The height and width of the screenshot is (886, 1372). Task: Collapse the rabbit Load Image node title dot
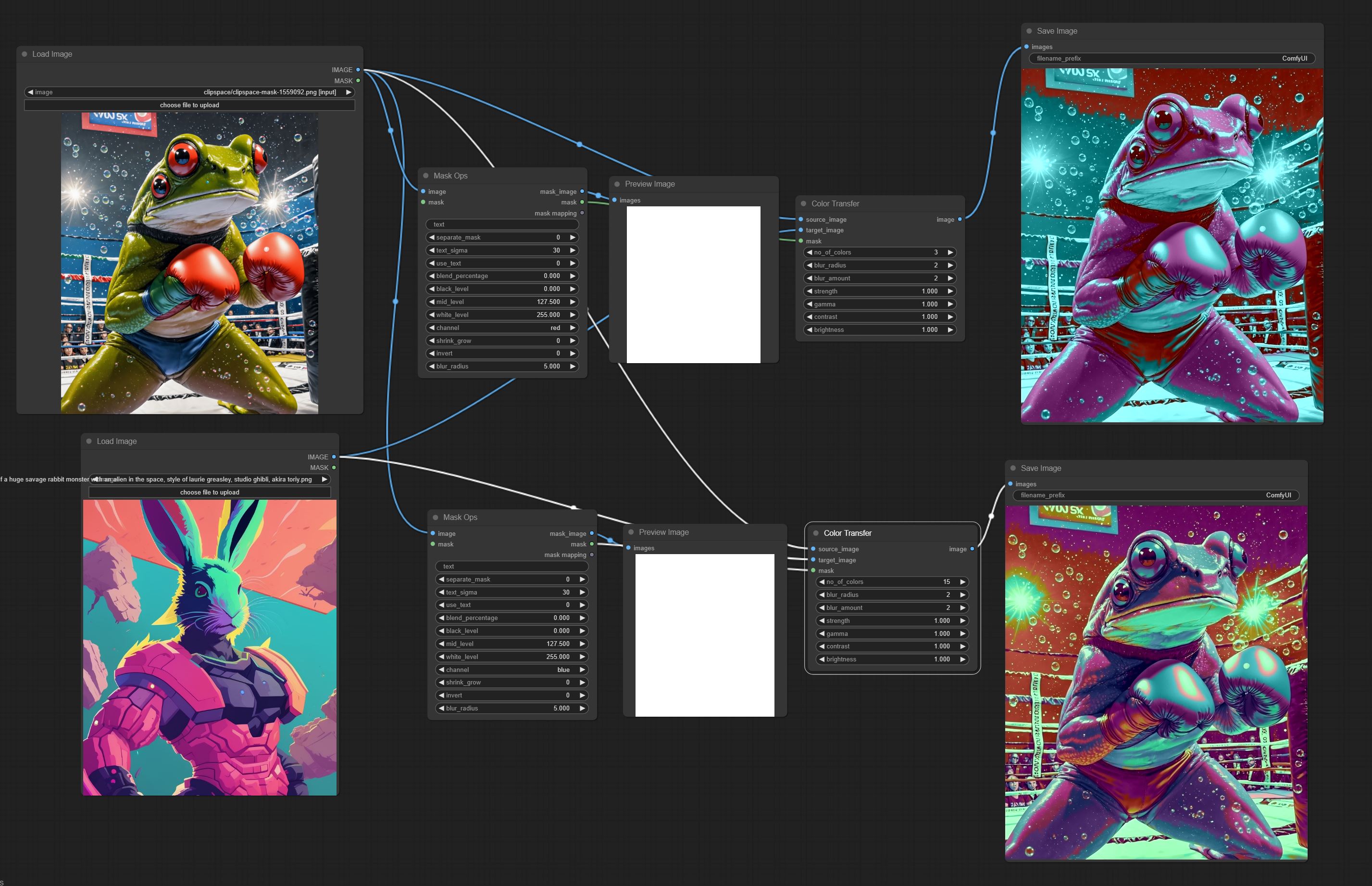89,441
